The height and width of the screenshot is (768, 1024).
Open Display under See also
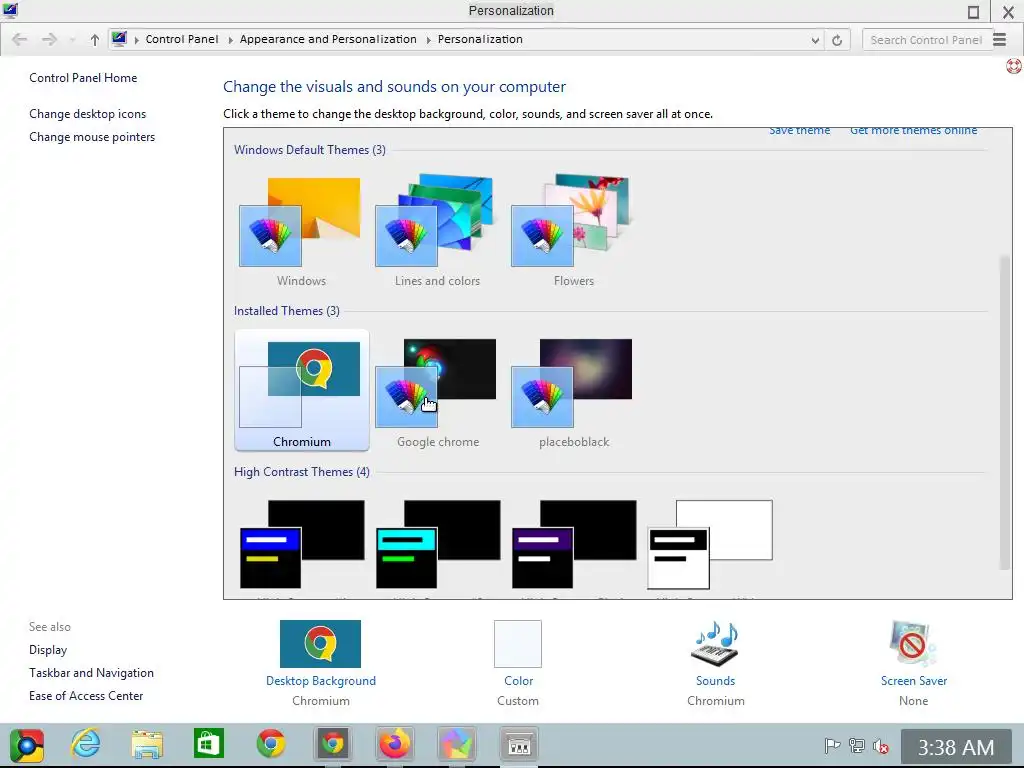click(48, 650)
